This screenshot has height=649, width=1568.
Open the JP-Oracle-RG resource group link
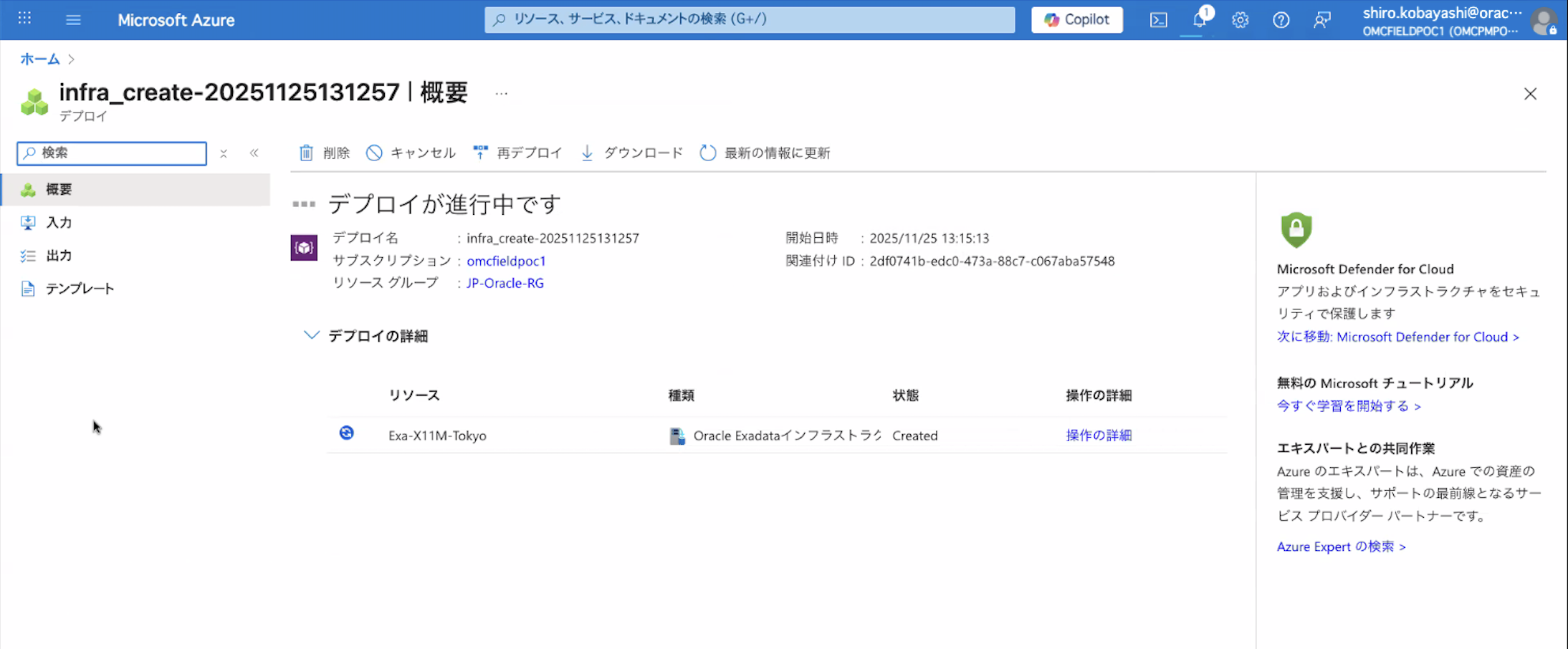(504, 283)
